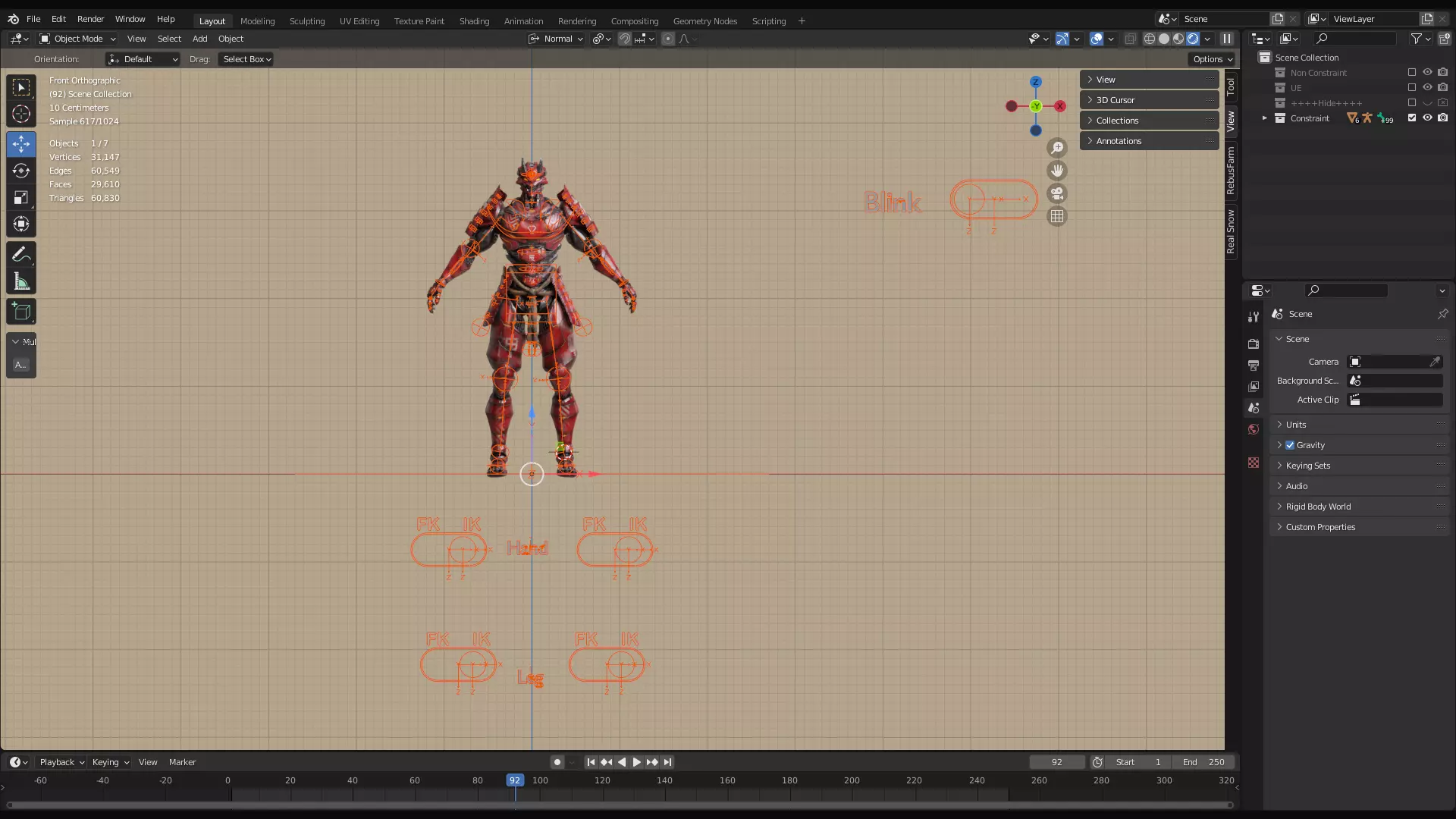Open the Normal orientation dropdown
1456x819 pixels.
pyautogui.click(x=556, y=39)
